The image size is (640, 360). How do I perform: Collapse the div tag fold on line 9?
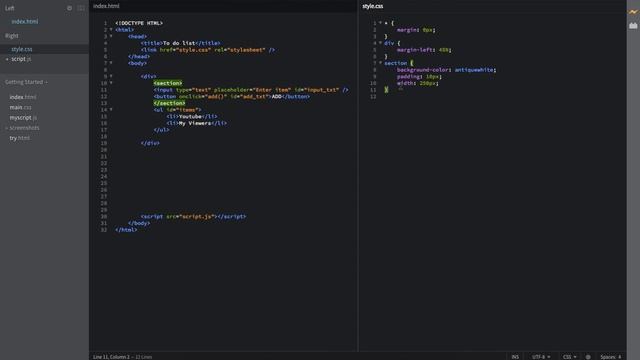[111, 76]
